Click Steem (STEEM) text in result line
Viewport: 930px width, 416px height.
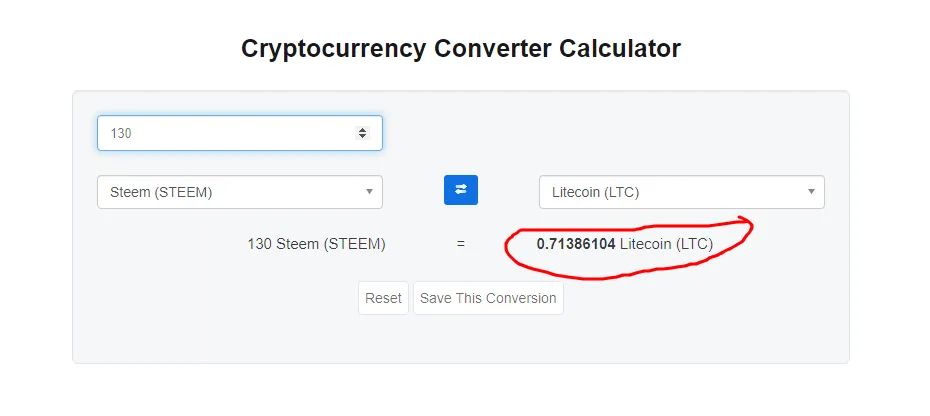click(x=331, y=244)
